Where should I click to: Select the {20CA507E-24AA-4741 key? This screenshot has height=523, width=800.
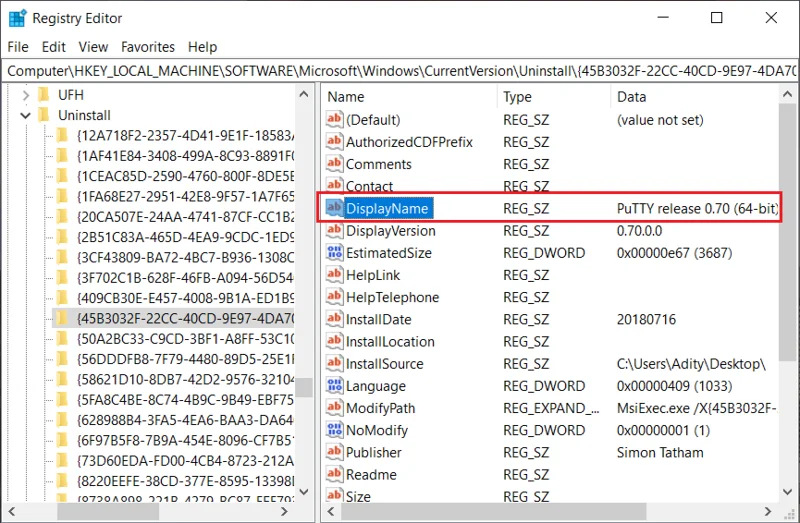(185, 217)
